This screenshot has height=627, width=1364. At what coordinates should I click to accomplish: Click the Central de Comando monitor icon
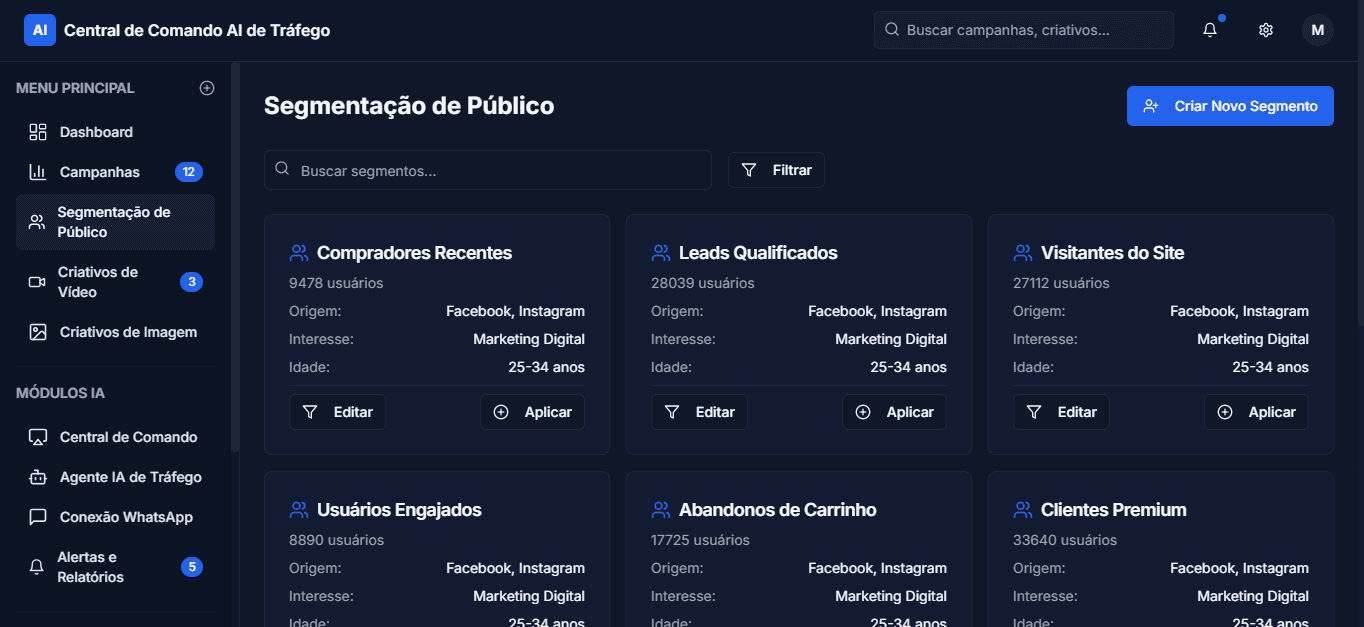(38, 437)
